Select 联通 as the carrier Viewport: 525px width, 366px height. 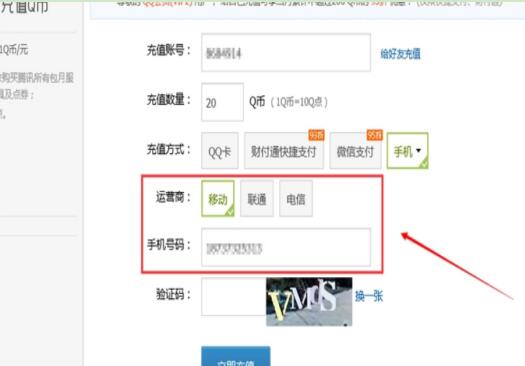tap(257, 199)
